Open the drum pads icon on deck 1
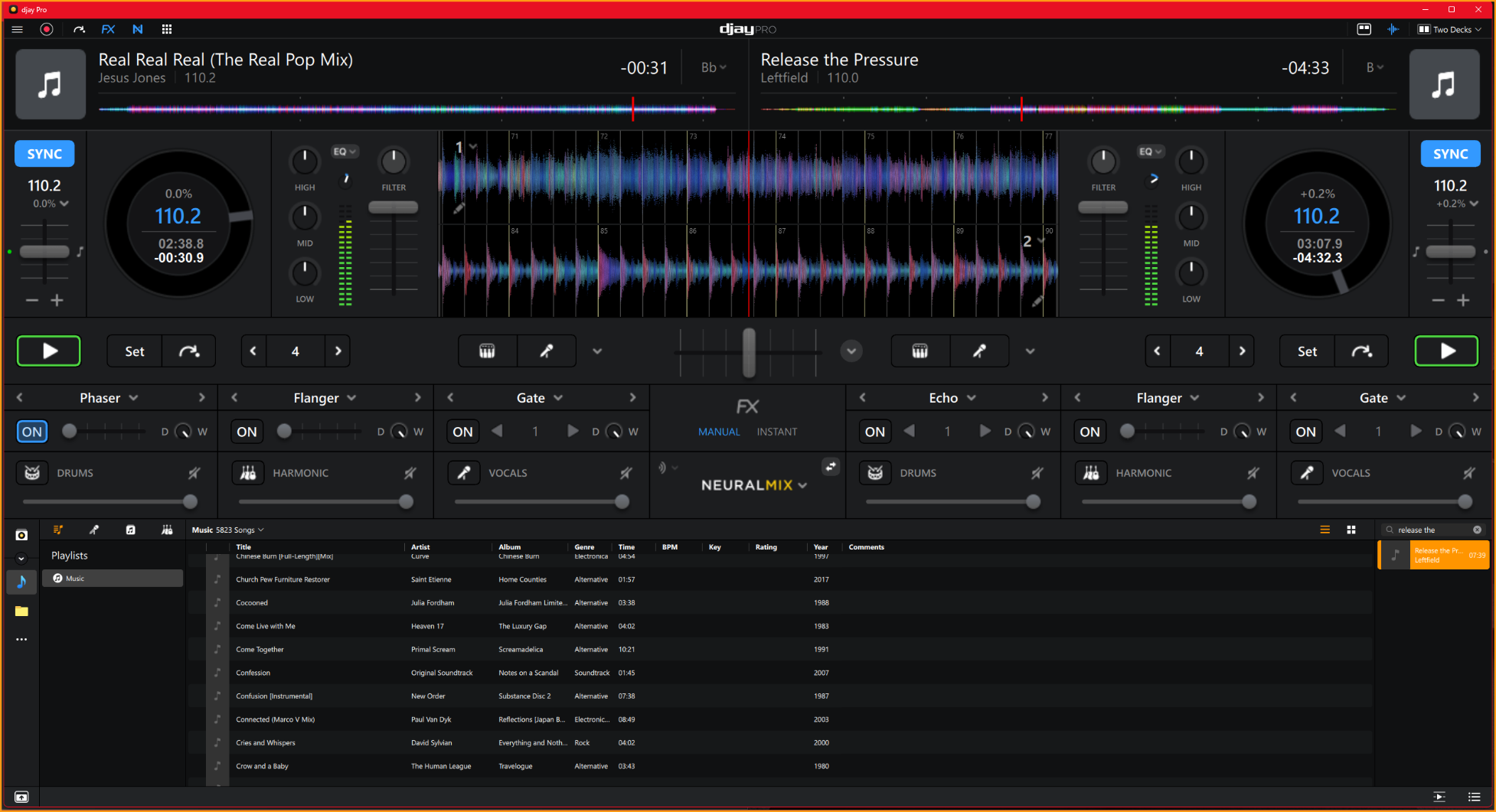This screenshot has height=812, width=1496. click(487, 351)
